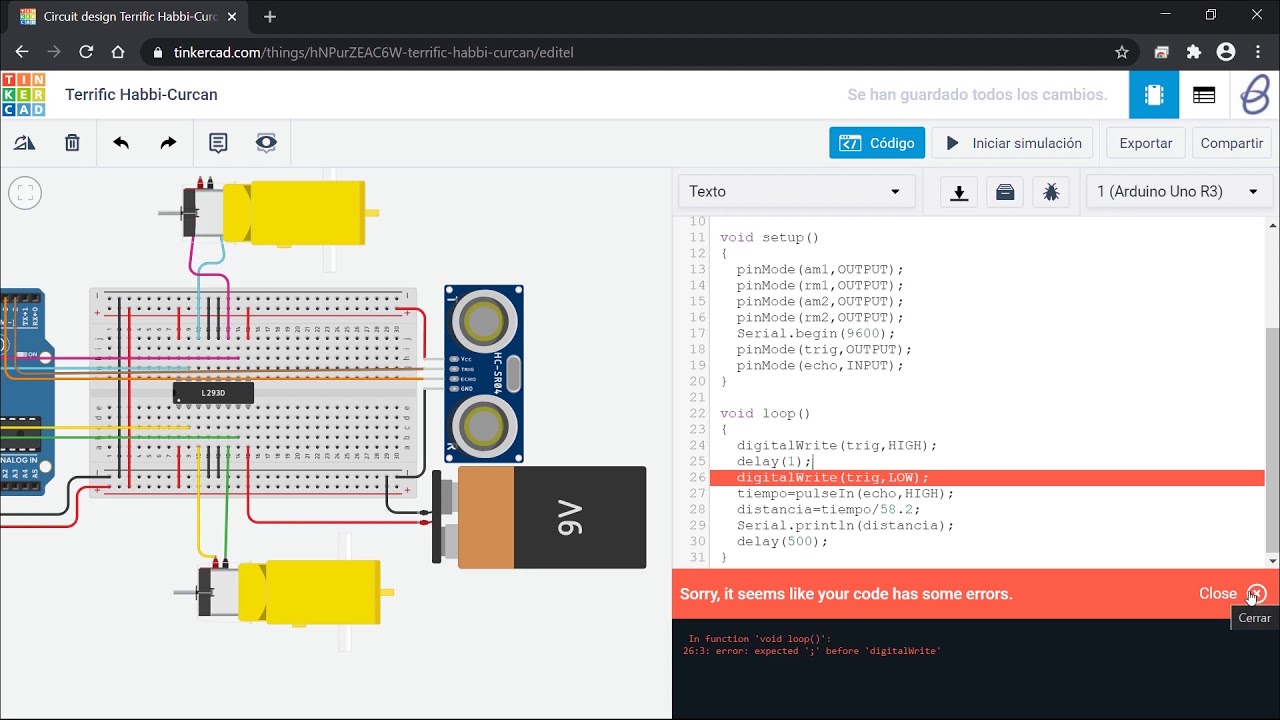Click the media control toolbar icon
Viewport: 1280px width, 720px height.
click(1161, 52)
